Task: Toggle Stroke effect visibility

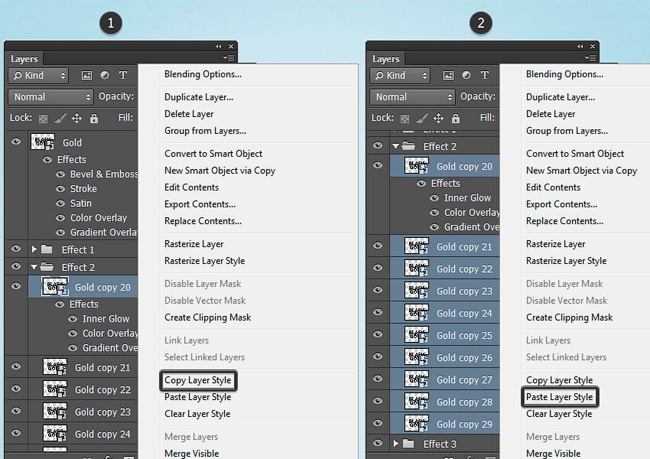Action: pyautogui.click(x=61, y=189)
